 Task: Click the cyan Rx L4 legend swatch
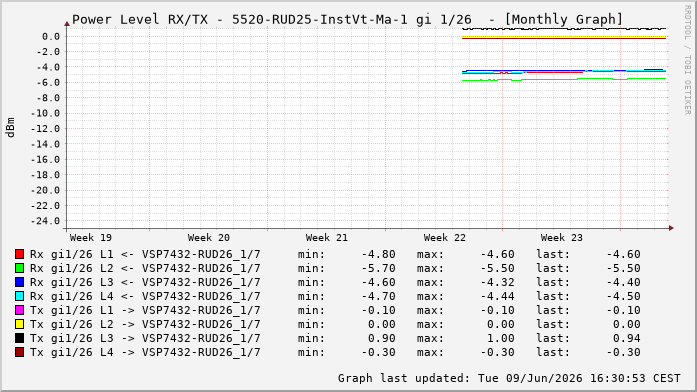(20, 296)
